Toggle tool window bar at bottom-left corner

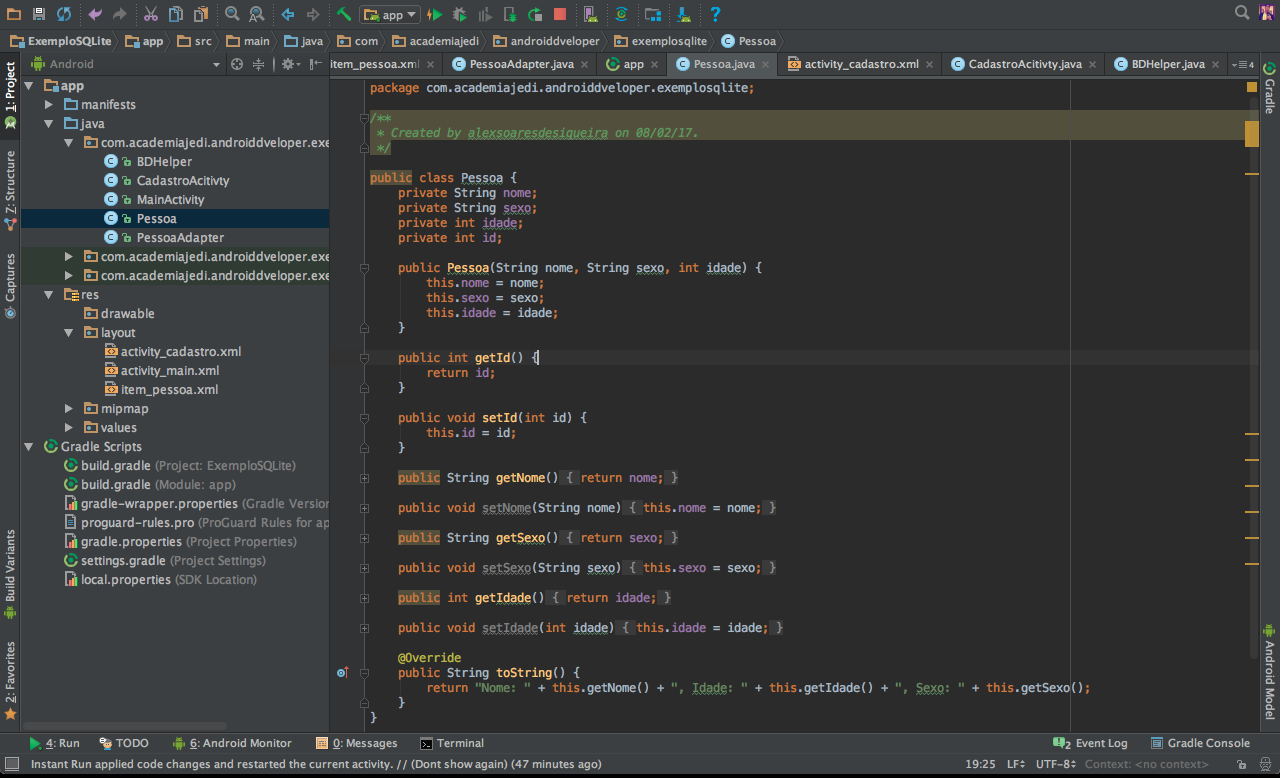(11, 764)
